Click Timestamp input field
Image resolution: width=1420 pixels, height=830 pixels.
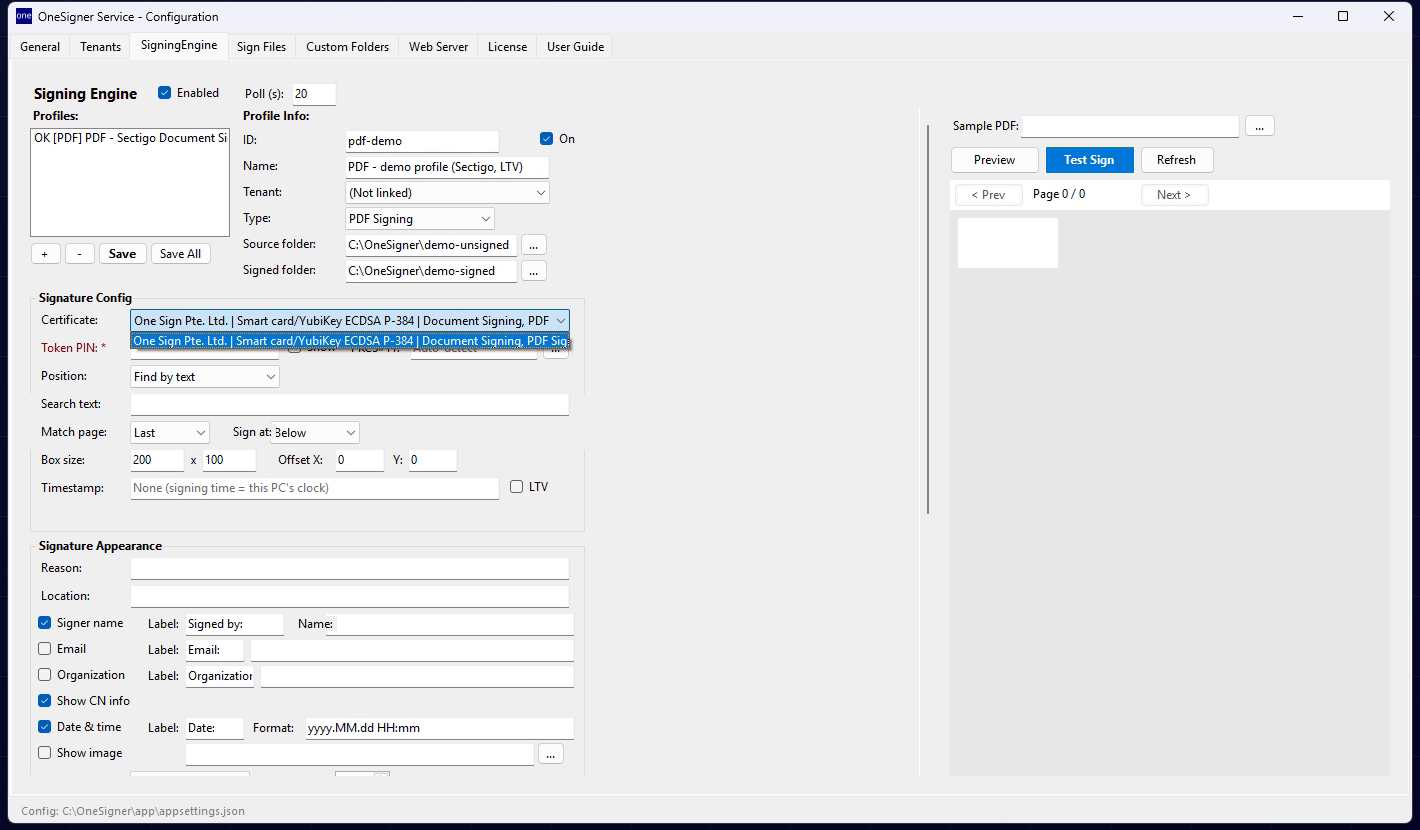[315, 488]
